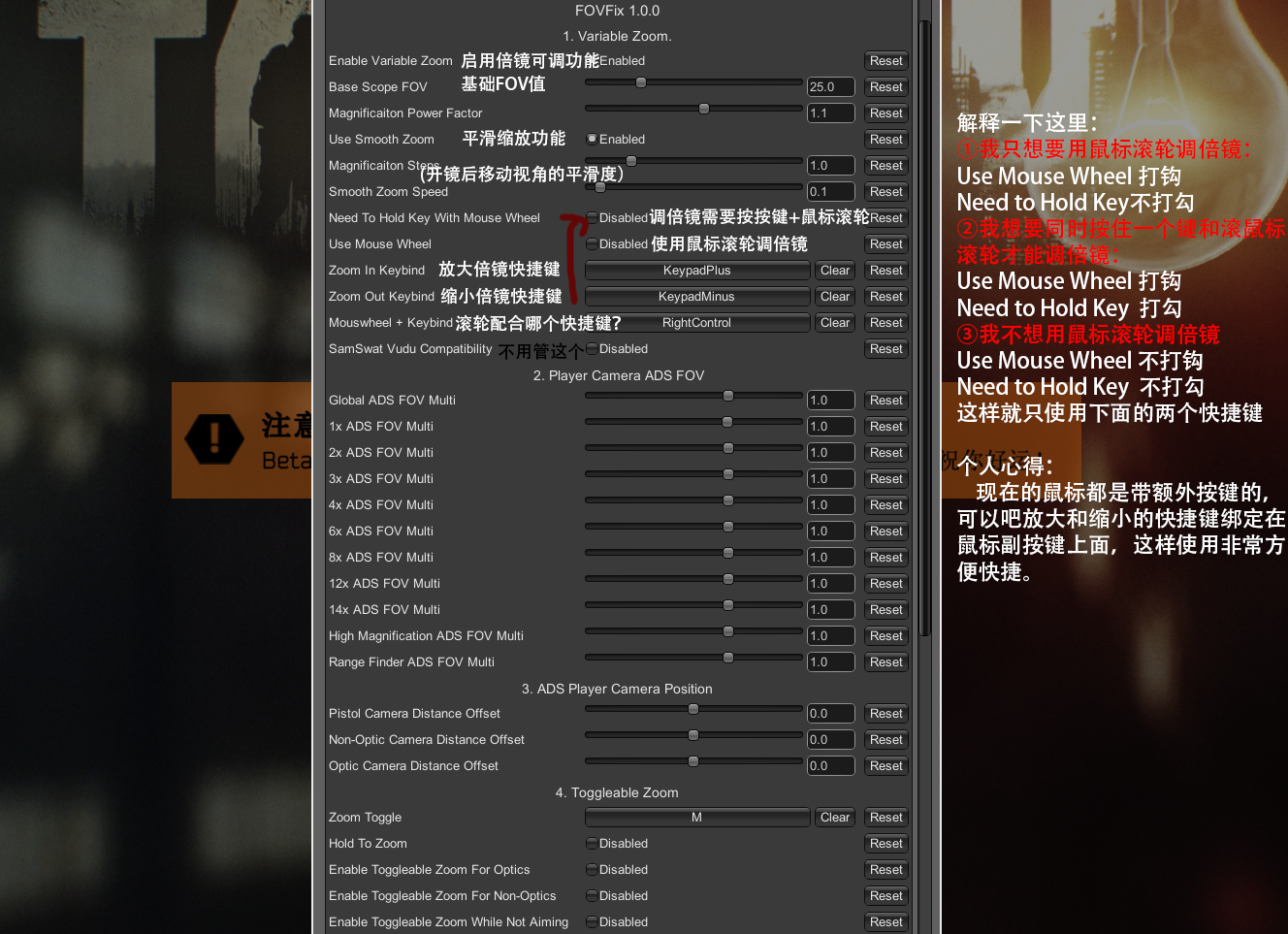Toggle Use Mouse Wheel checkbox
The image size is (1288, 934).
pyautogui.click(x=592, y=244)
